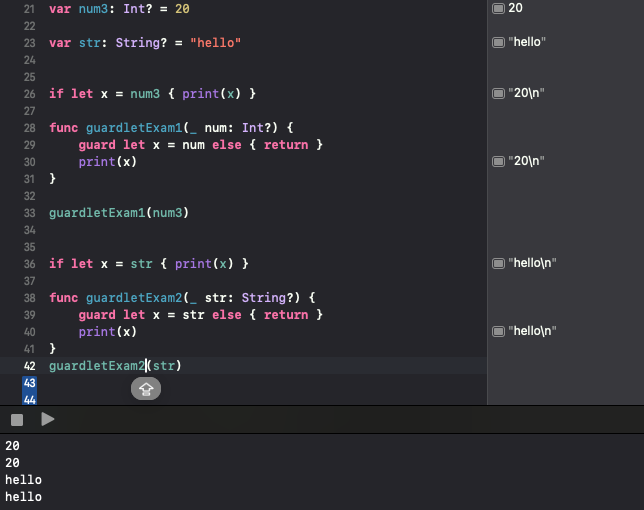Click line number 42 in gutter
This screenshot has height=510, width=644.
pos(30,366)
